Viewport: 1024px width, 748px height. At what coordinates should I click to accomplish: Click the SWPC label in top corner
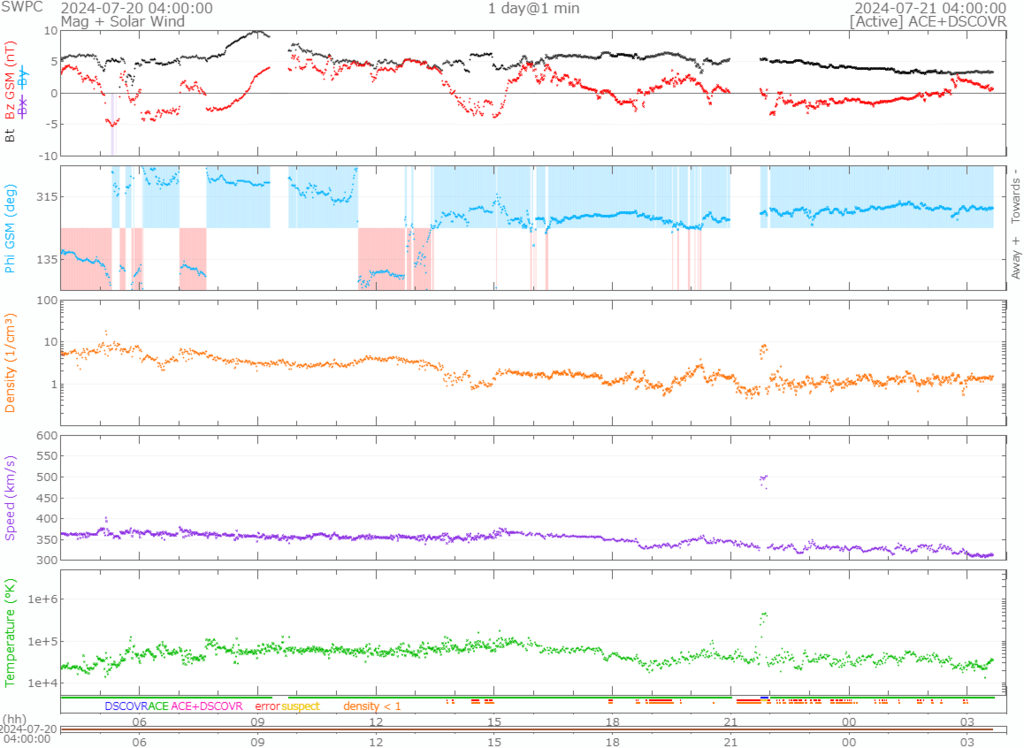coord(22,8)
